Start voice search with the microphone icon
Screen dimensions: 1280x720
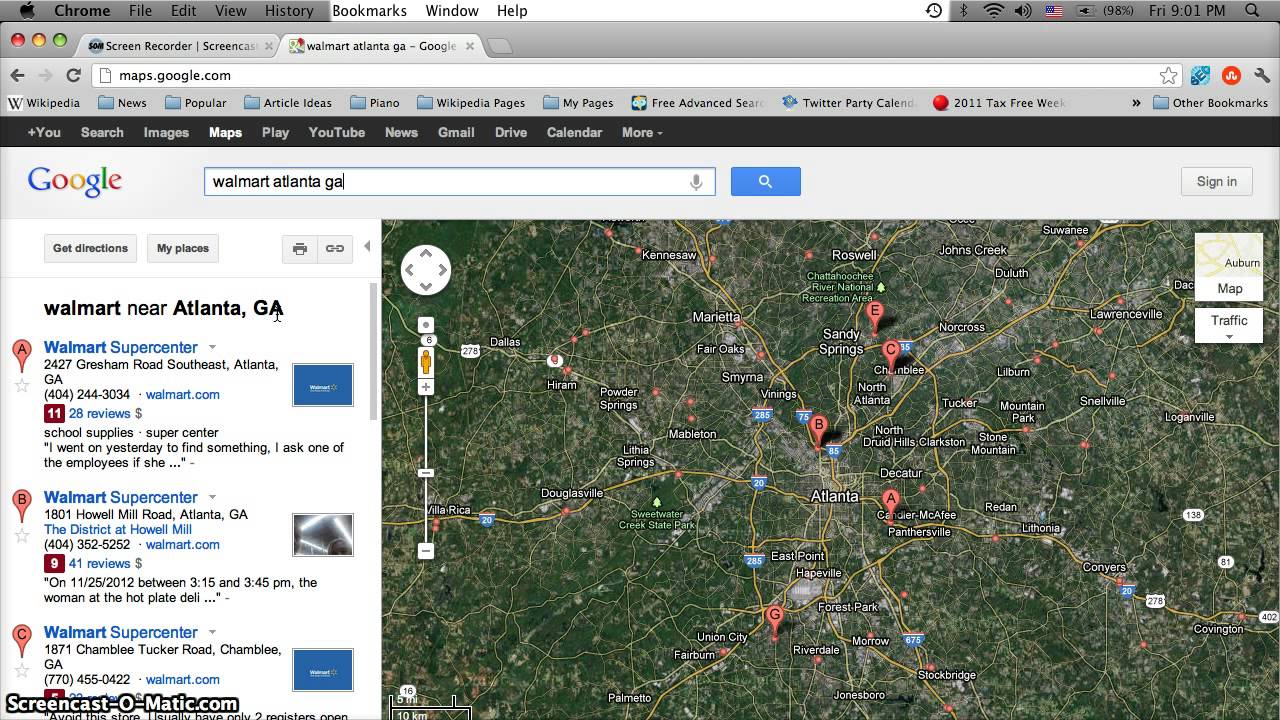(696, 182)
